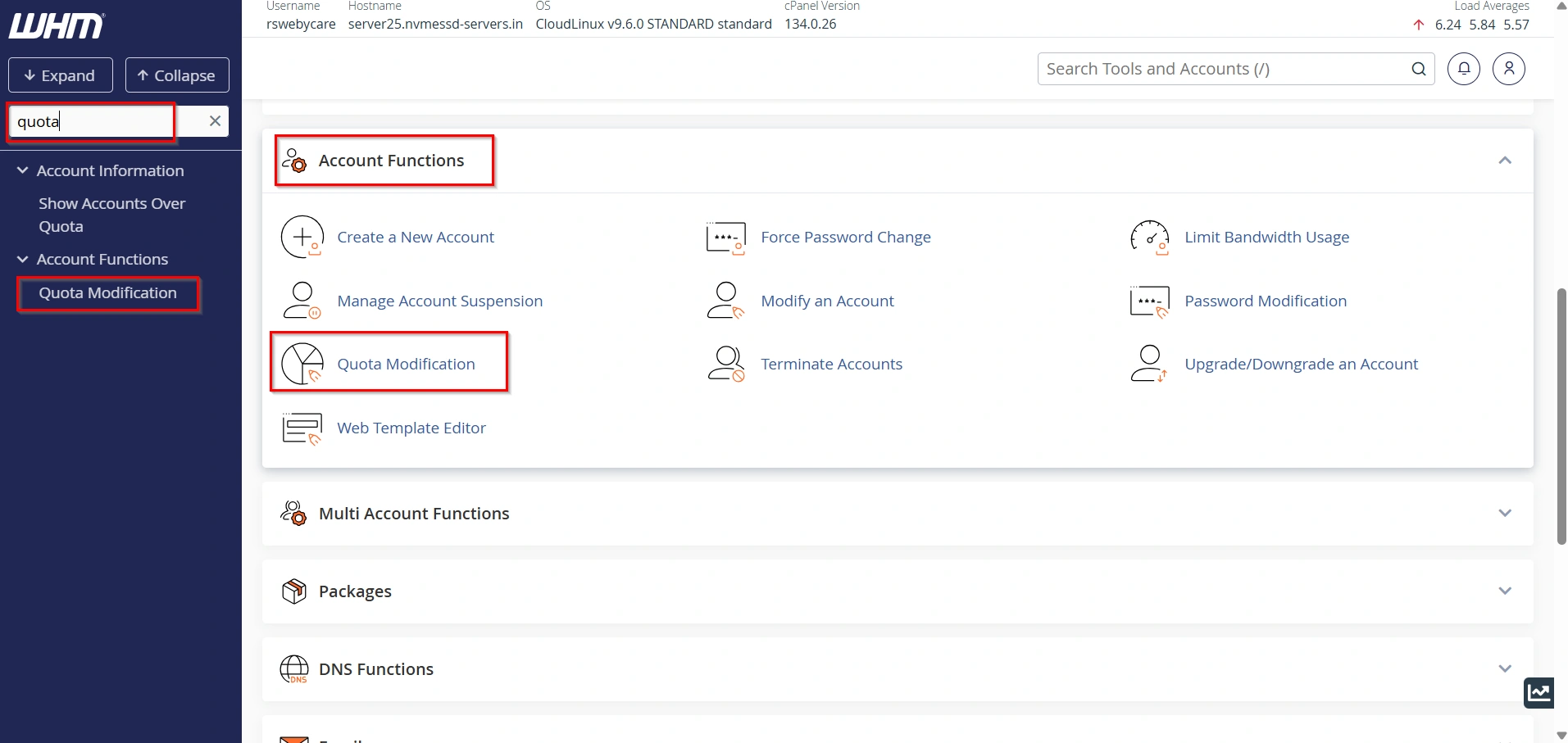
Task: Open Quota Modification link in main panel
Action: click(406, 364)
